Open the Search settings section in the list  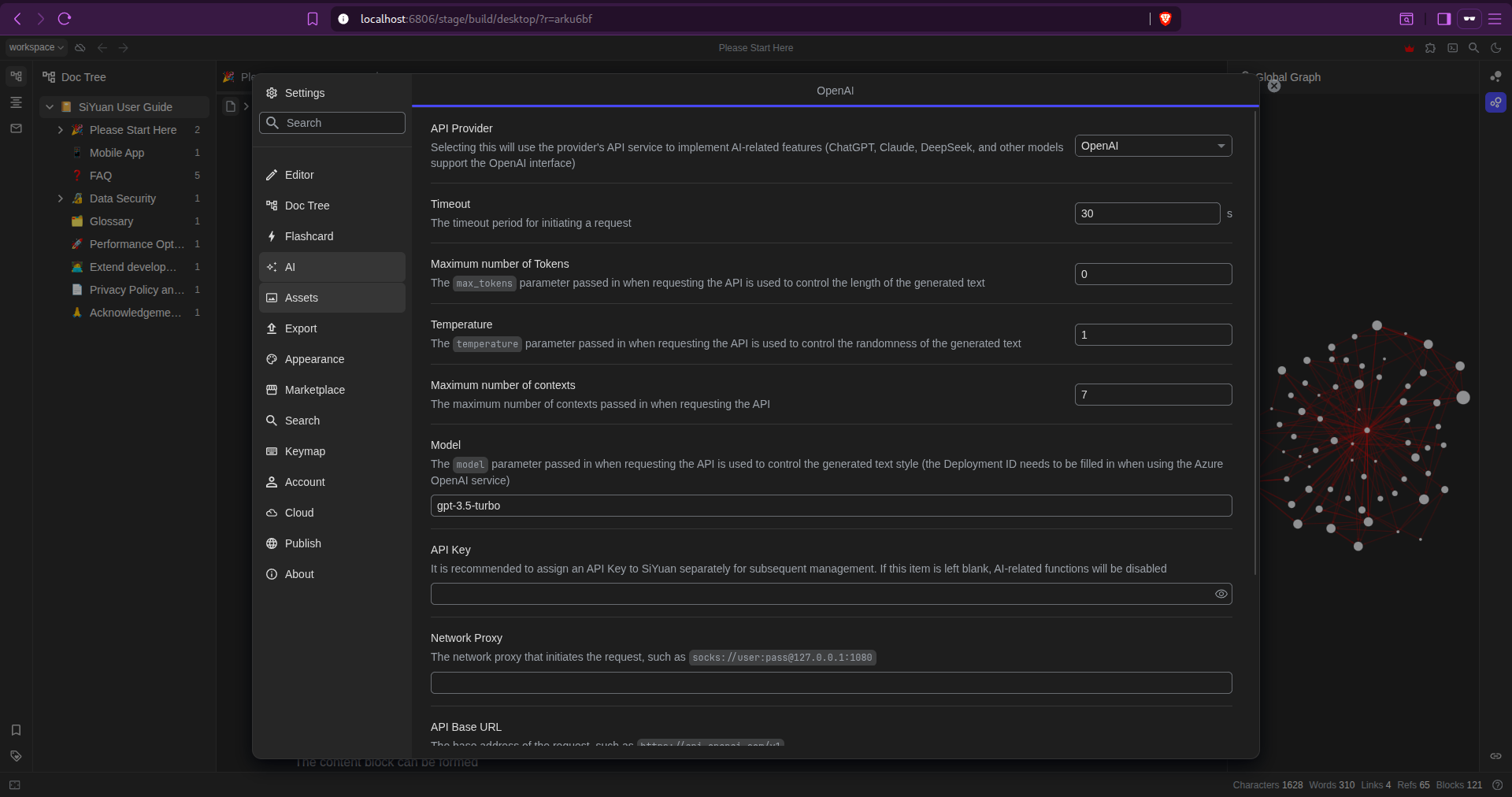click(x=332, y=421)
